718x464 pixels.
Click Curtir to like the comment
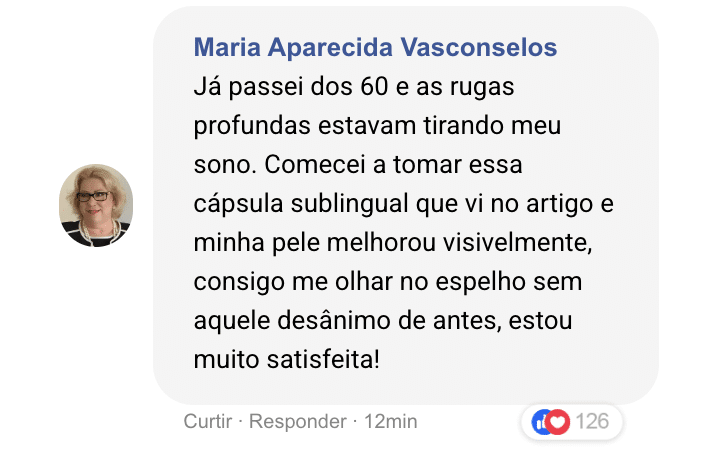tap(207, 422)
